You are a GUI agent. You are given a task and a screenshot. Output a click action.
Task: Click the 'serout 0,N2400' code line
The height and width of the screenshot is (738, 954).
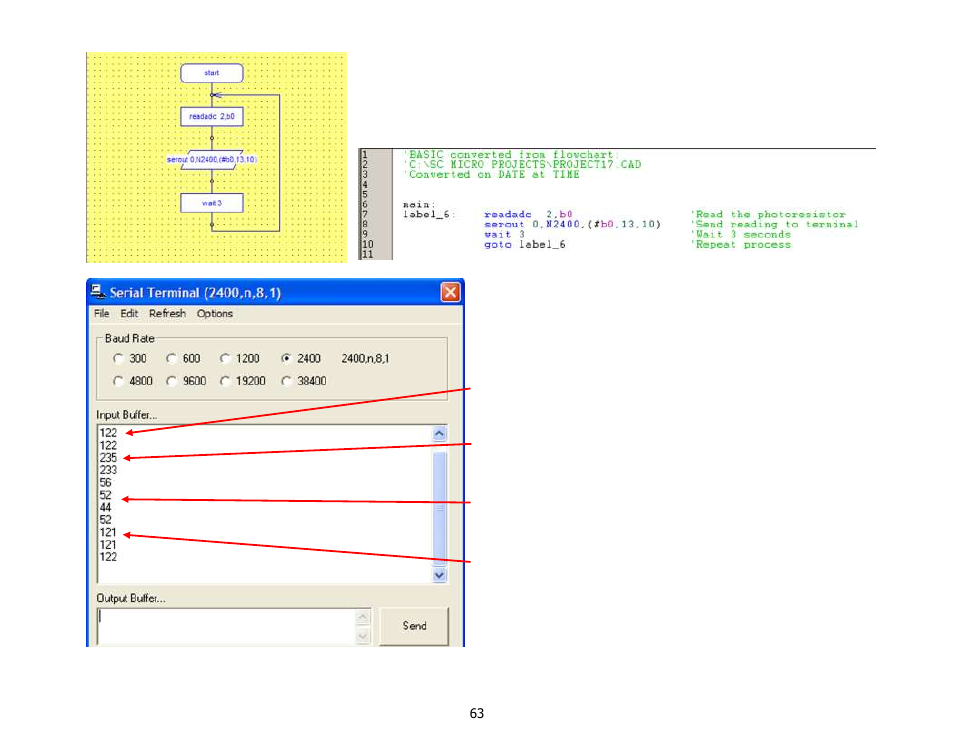[x=572, y=225]
